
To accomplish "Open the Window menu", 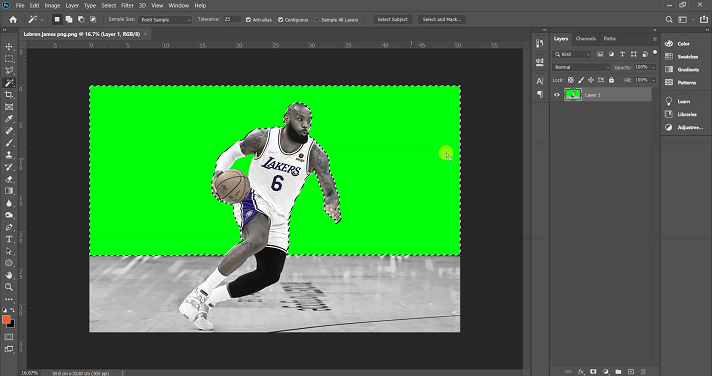I will [x=178, y=5].
